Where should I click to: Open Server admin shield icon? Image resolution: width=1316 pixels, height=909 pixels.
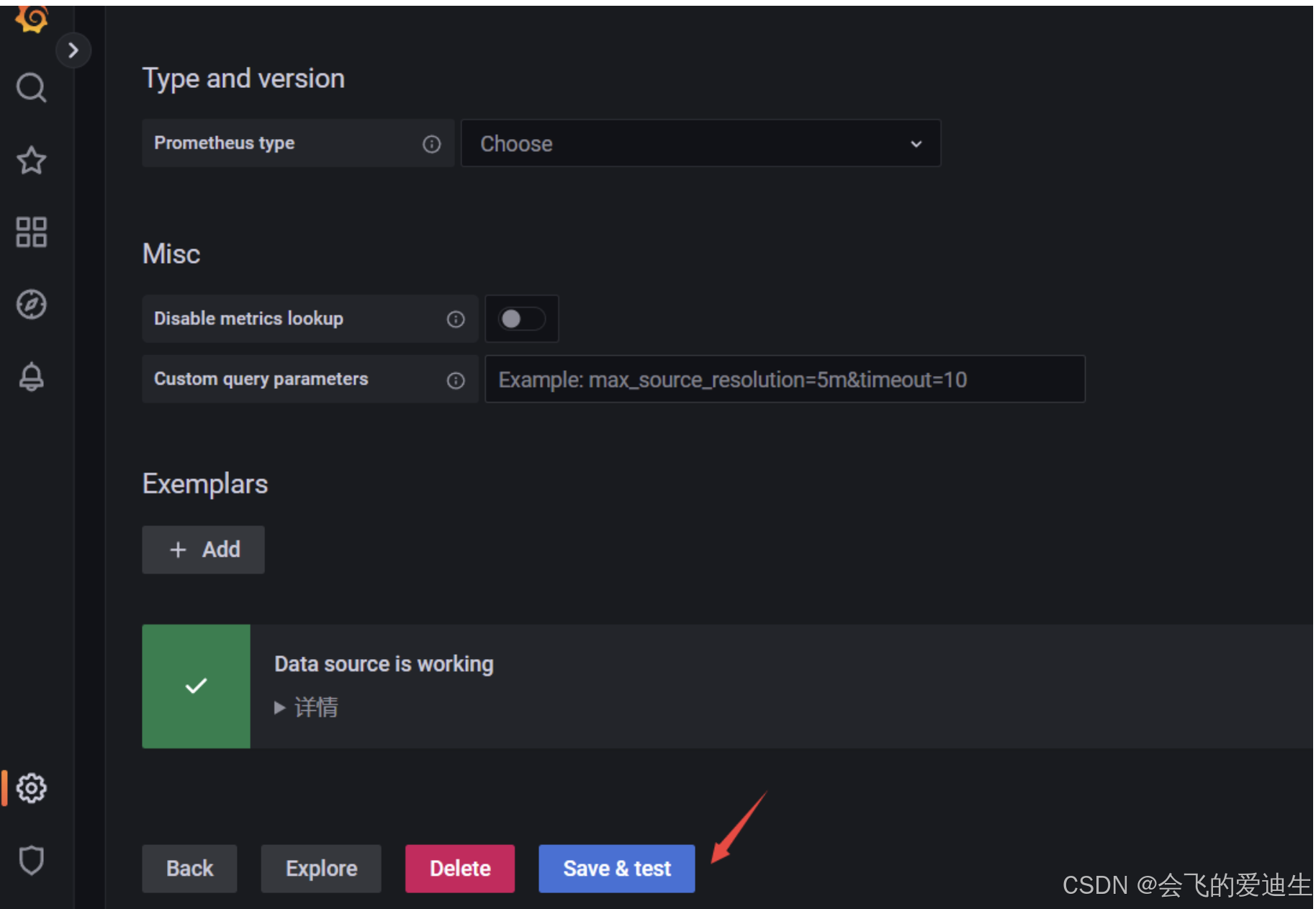click(x=32, y=860)
